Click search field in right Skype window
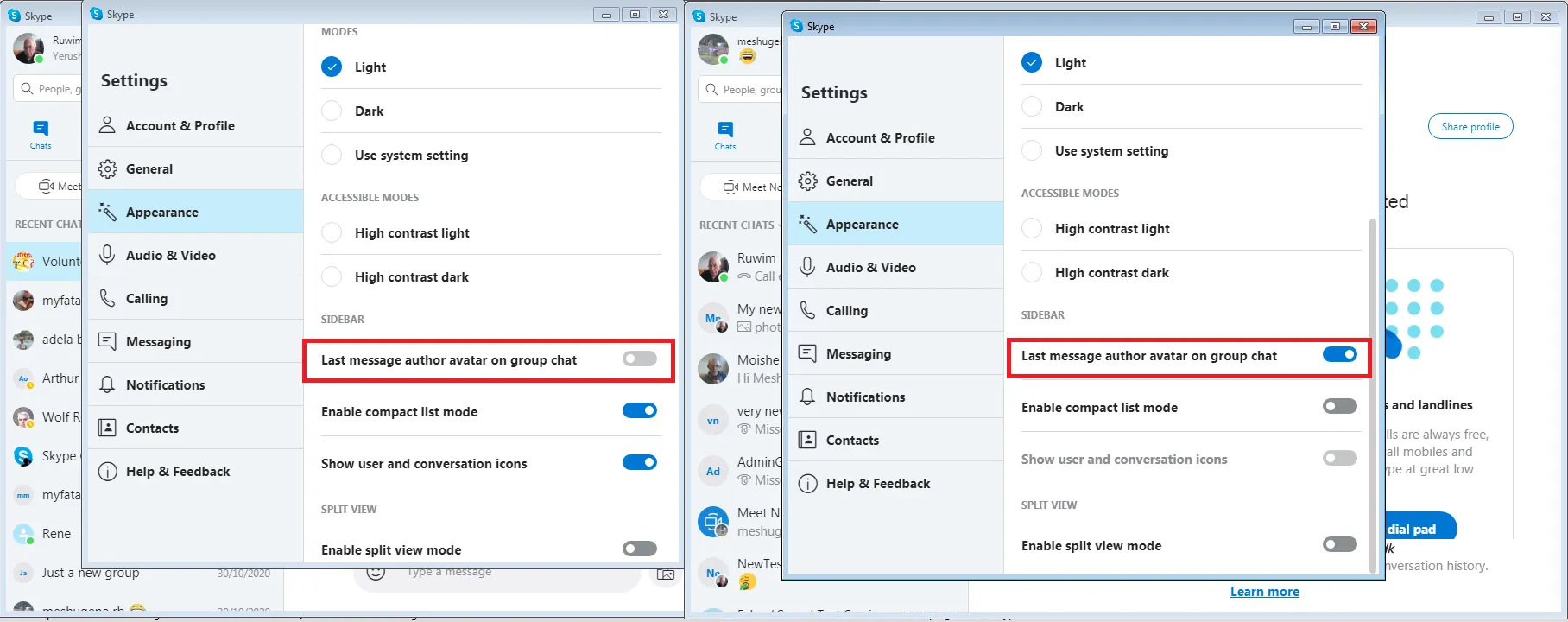 click(741, 89)
